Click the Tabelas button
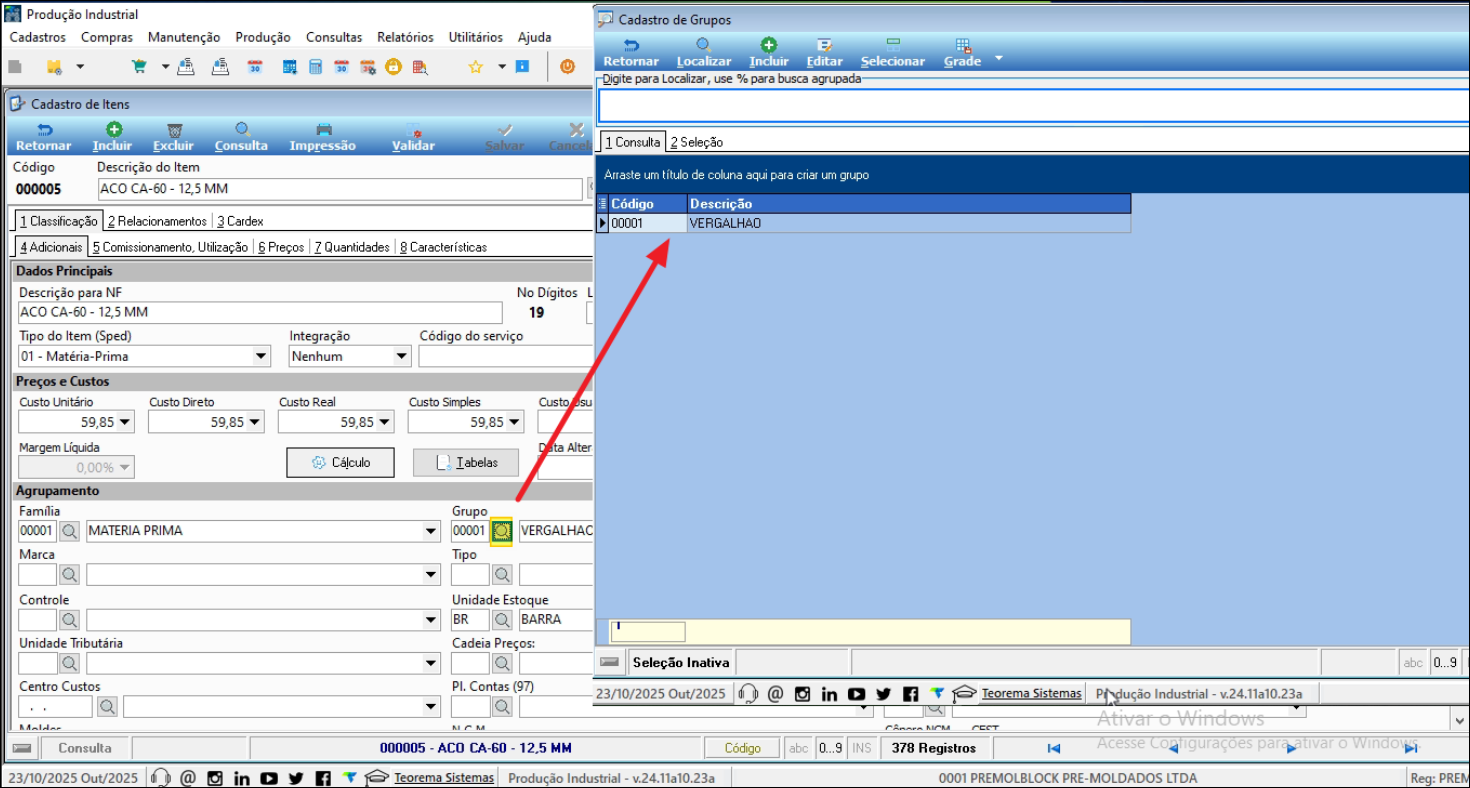The image size is (1470, 788). [x=466, y=462]
